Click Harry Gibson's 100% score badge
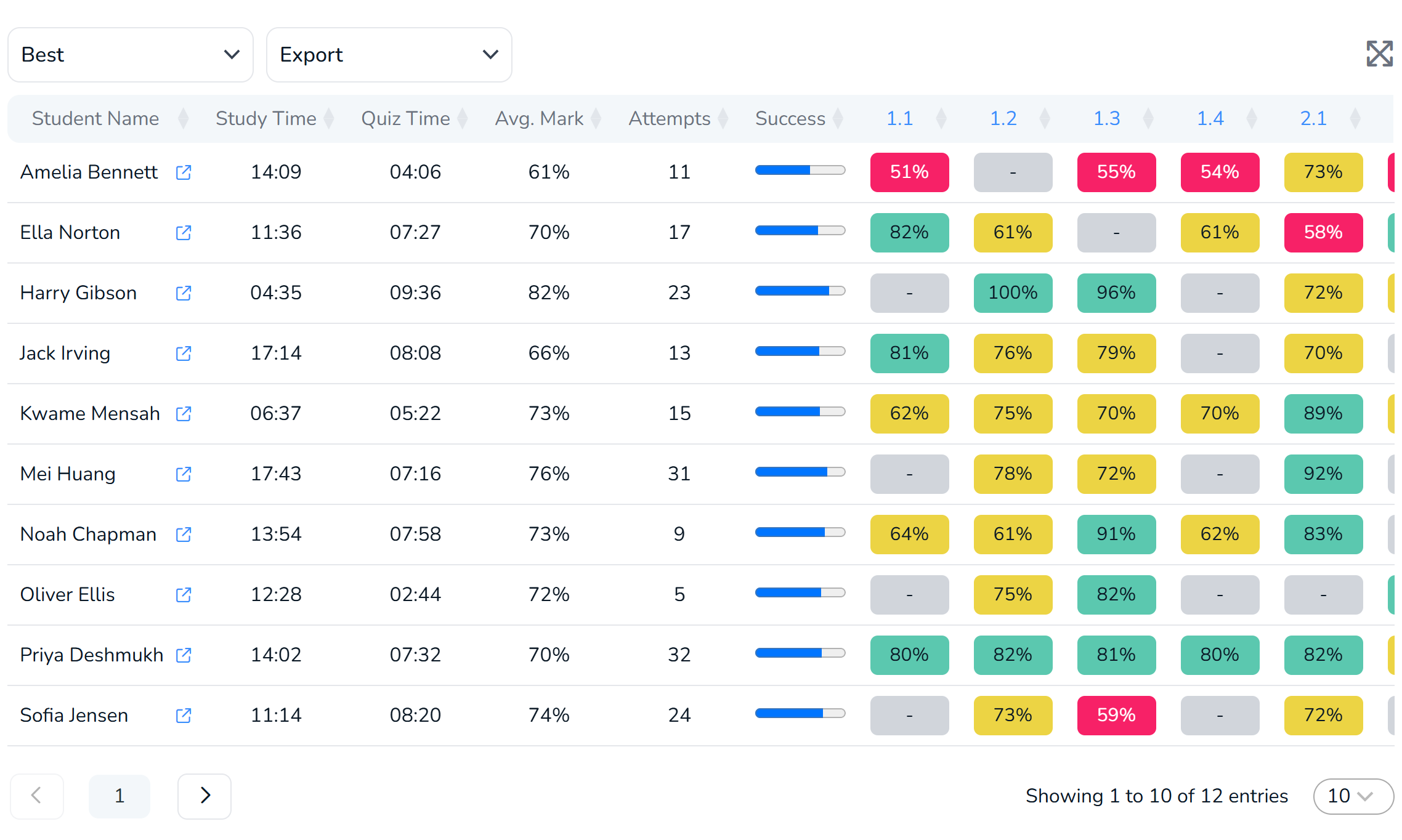Screen dimensions: 1402x840 [1013, 293]
